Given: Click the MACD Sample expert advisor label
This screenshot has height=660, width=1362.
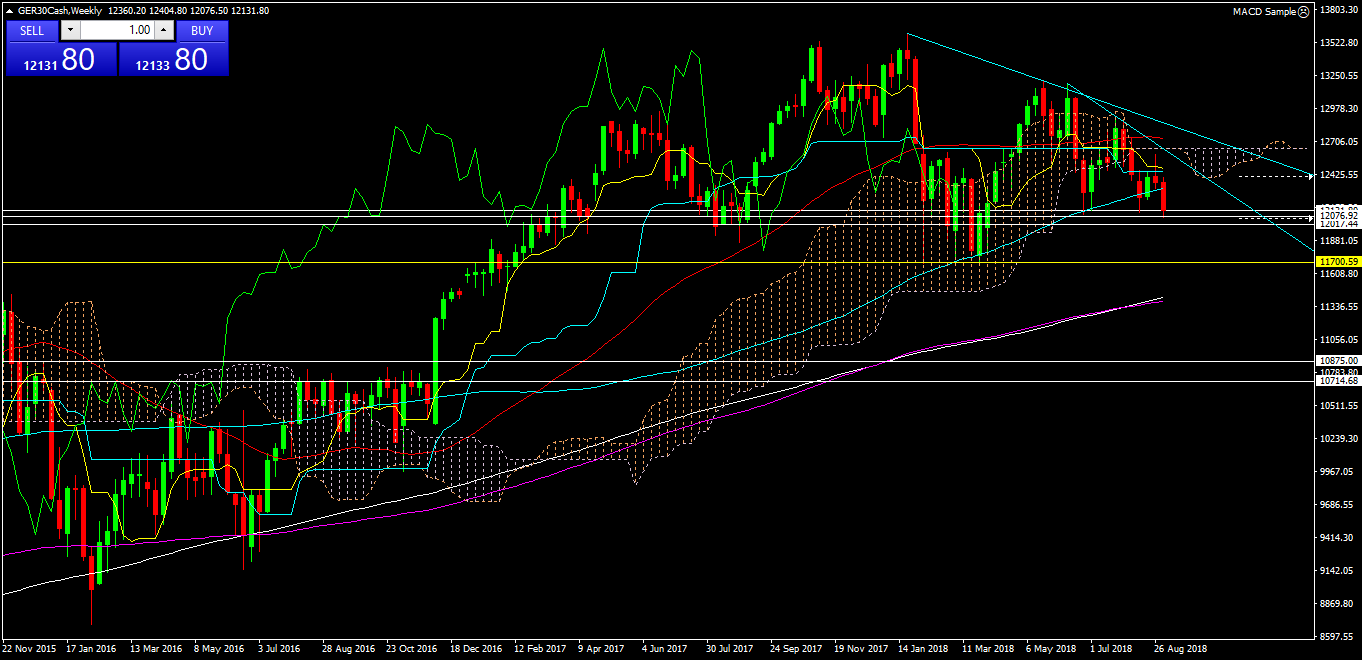Looking at the screenshot, I should point(1263,12).
